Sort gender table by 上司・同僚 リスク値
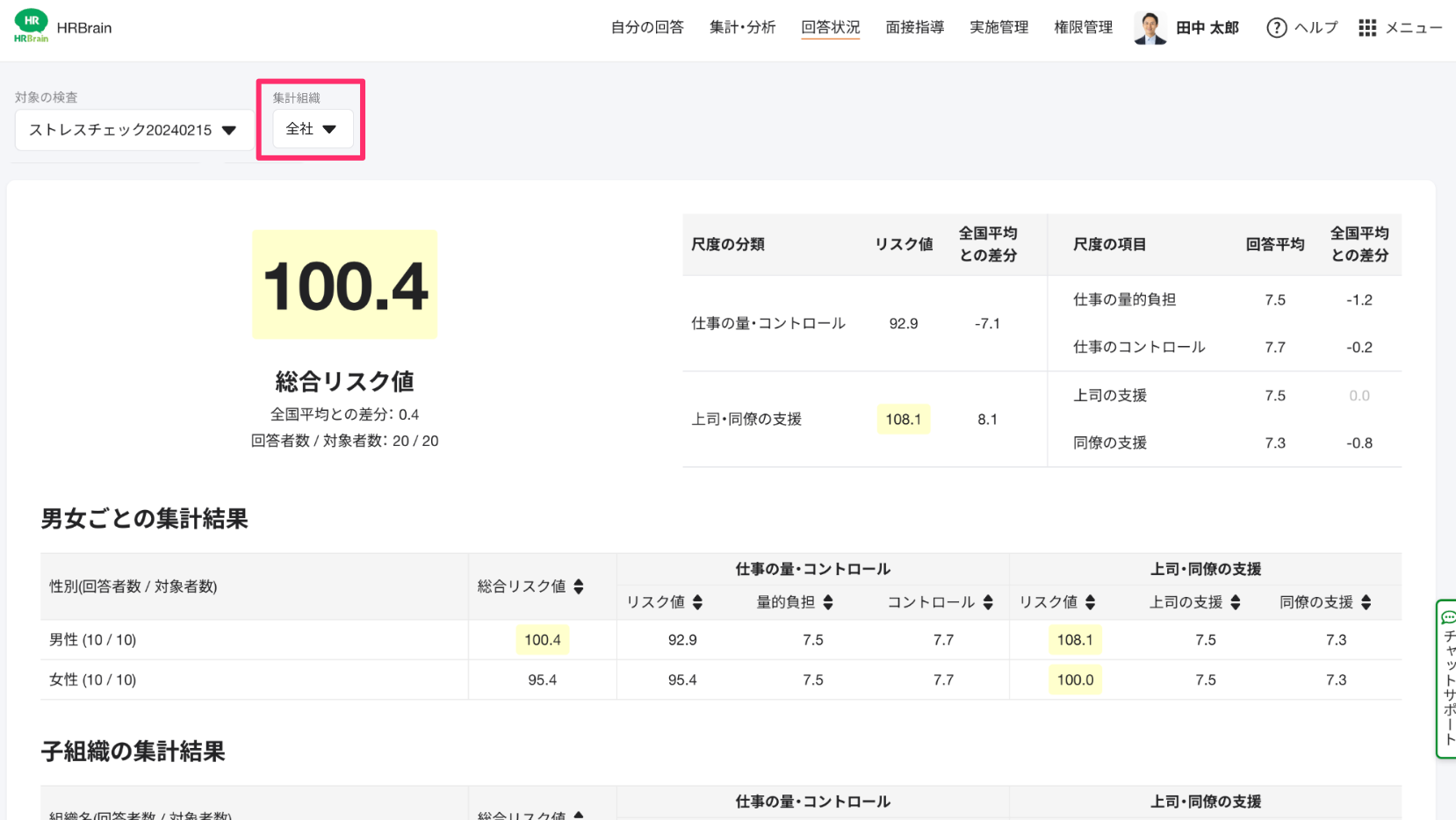The width and height of the screenshot is (1456, 820). [x=1090, y=602]
